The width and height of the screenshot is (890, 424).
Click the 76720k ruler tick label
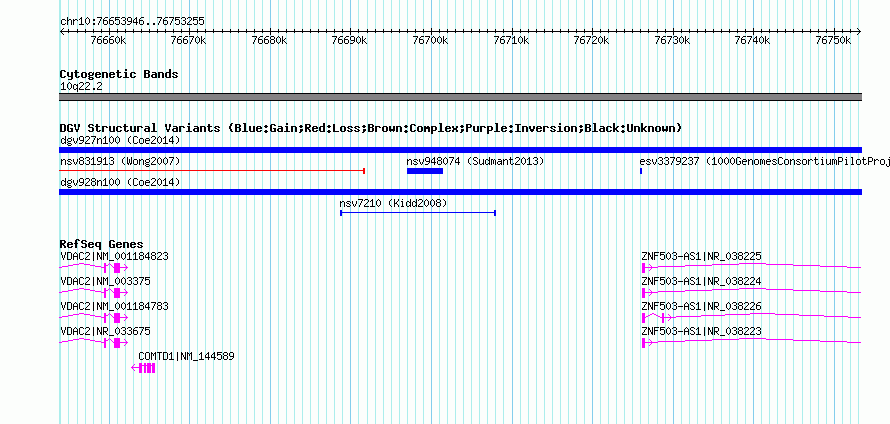592,40
